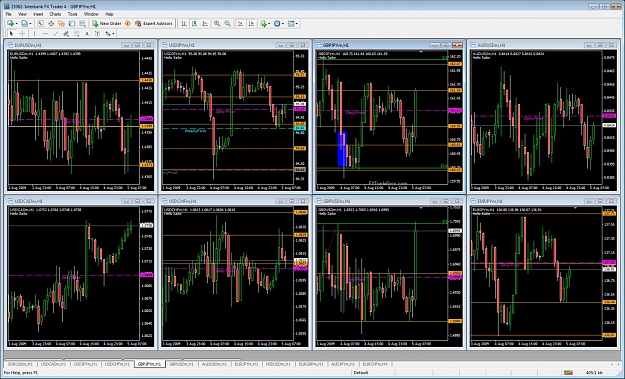Zoom in on the chart
Image resolution: width=625 pixels, height=379 pixels.
tap(217, 24)
